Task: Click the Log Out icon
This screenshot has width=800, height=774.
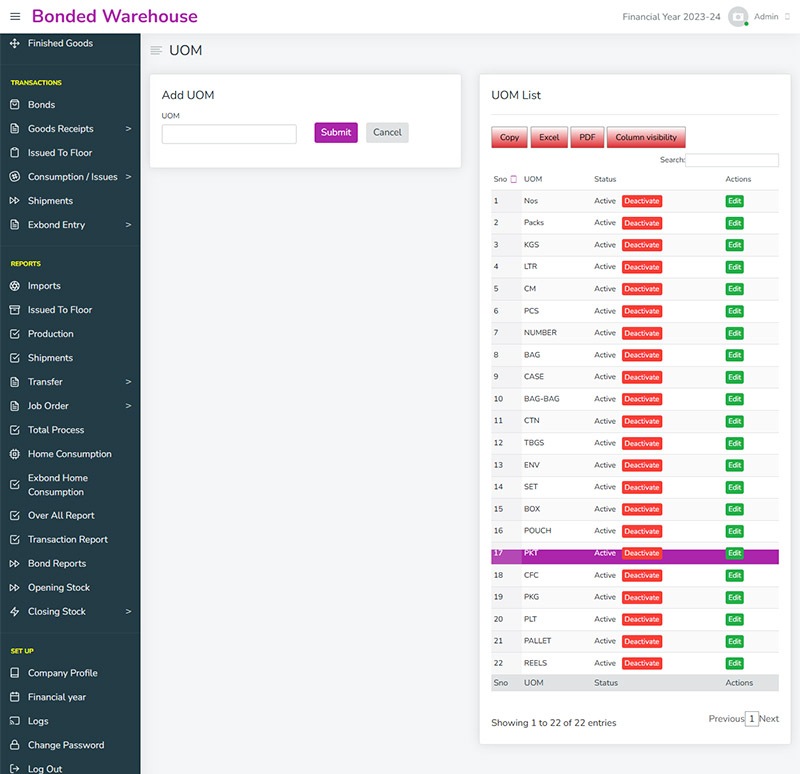Action: (15, 769)
